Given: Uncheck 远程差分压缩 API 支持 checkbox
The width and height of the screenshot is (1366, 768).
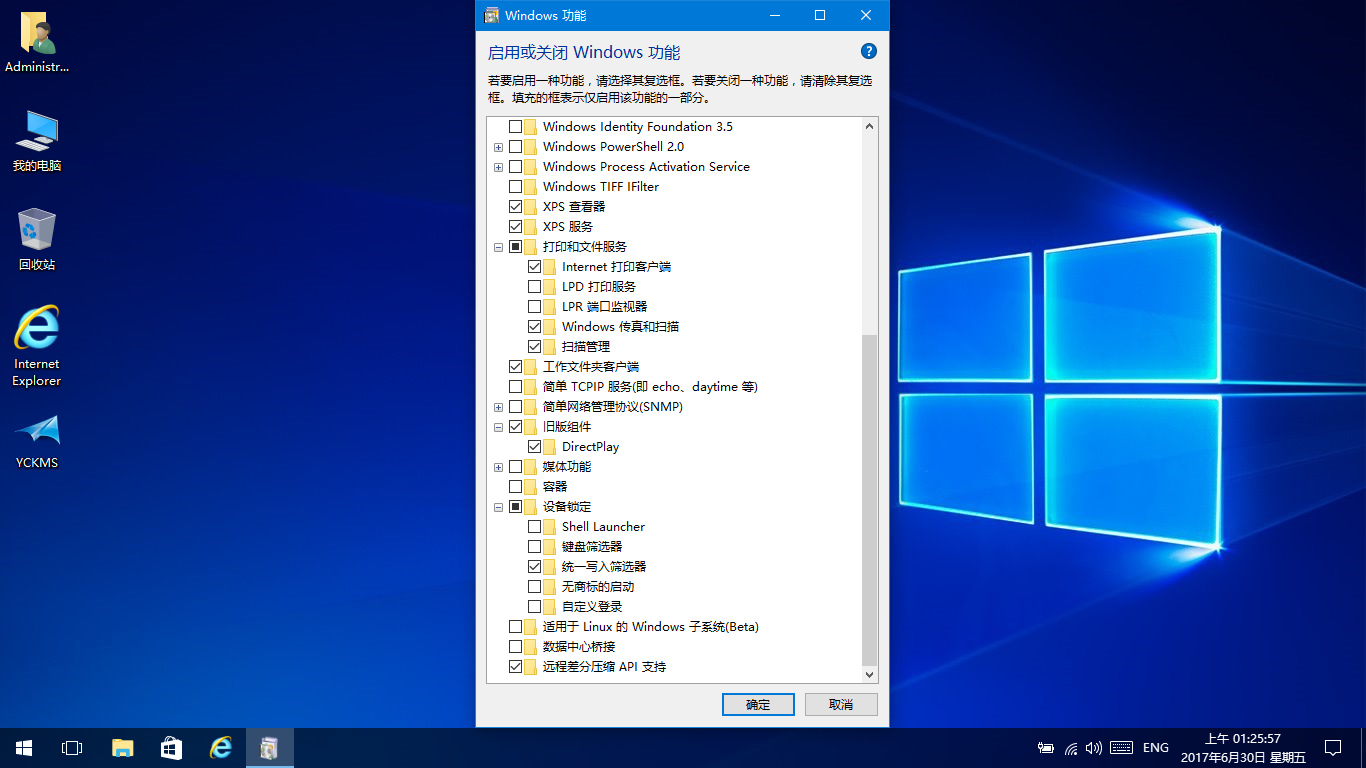Looking at the screenshot, I should coord(516,667).
